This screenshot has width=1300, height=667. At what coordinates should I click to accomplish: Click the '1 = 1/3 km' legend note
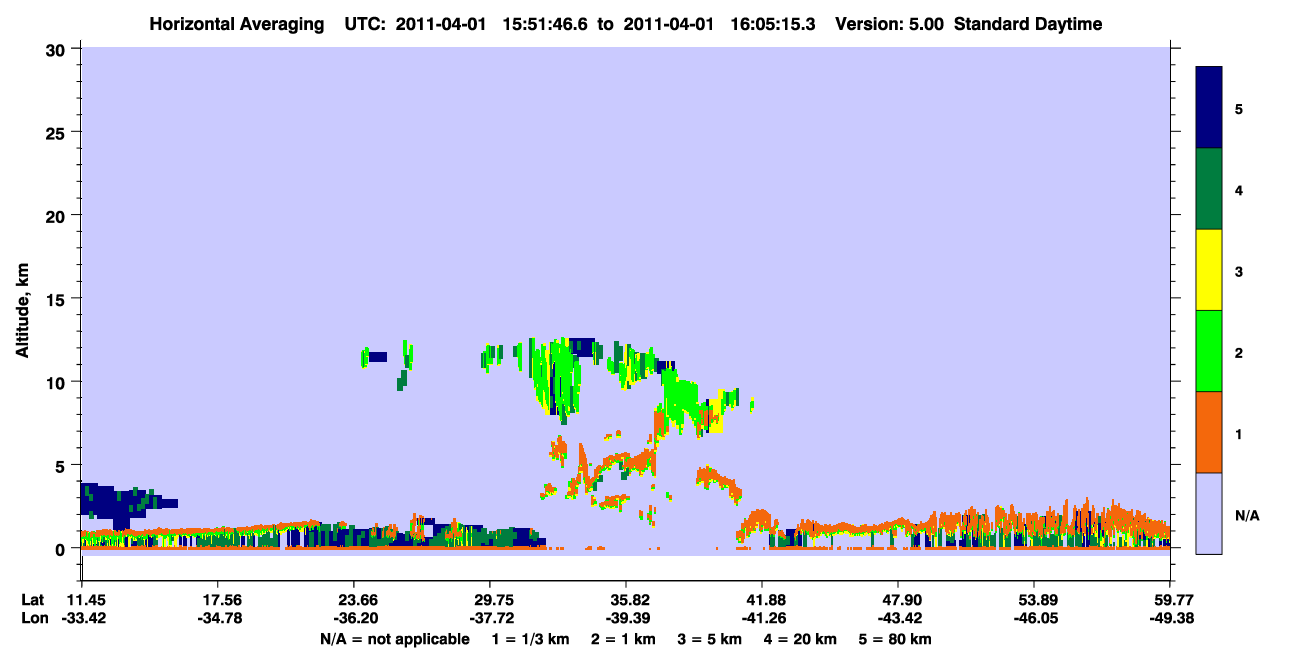531,639
